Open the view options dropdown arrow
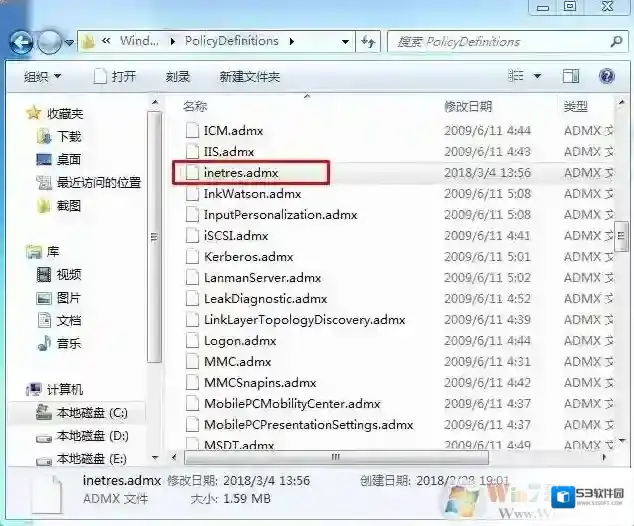 (537, 77)
